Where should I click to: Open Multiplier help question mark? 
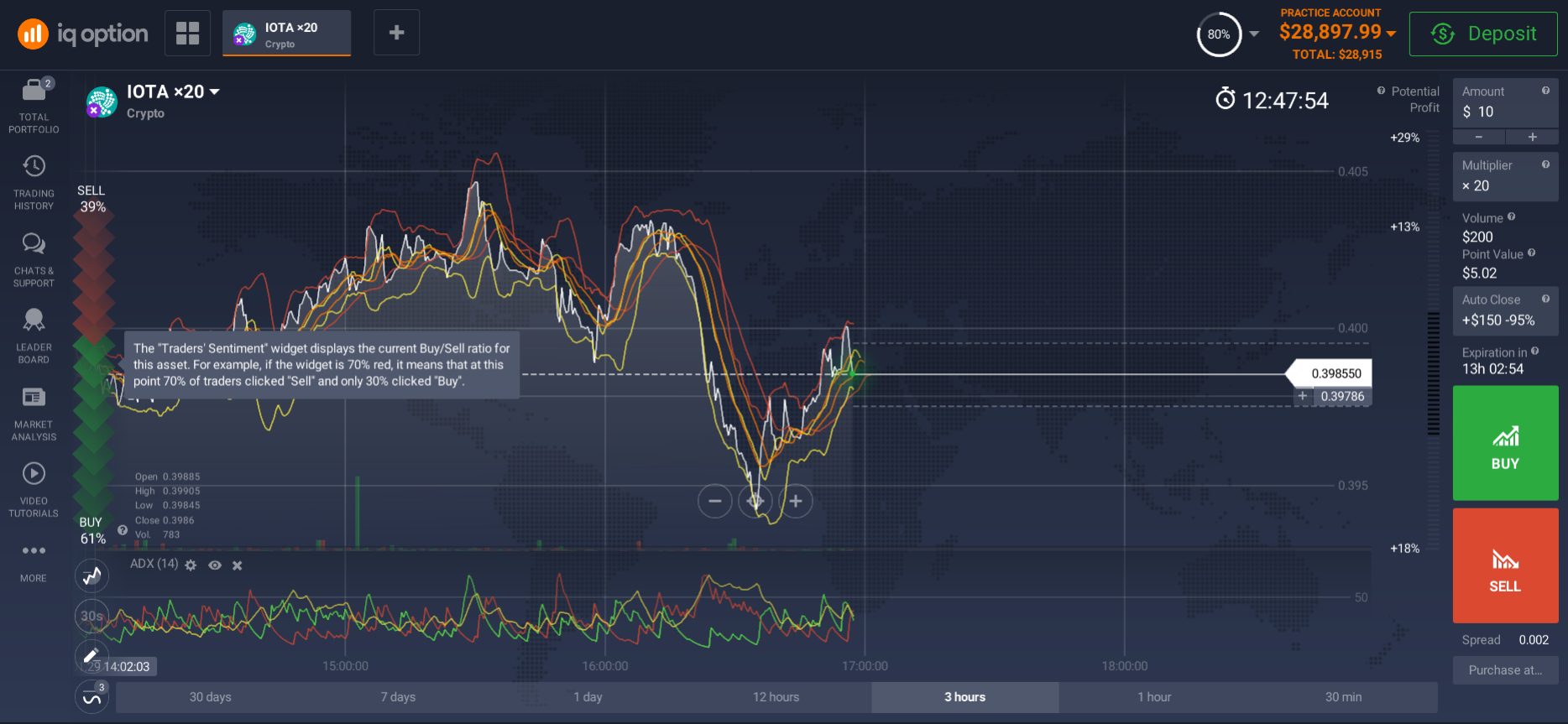pyautogui.click(x=1545, y=164)
